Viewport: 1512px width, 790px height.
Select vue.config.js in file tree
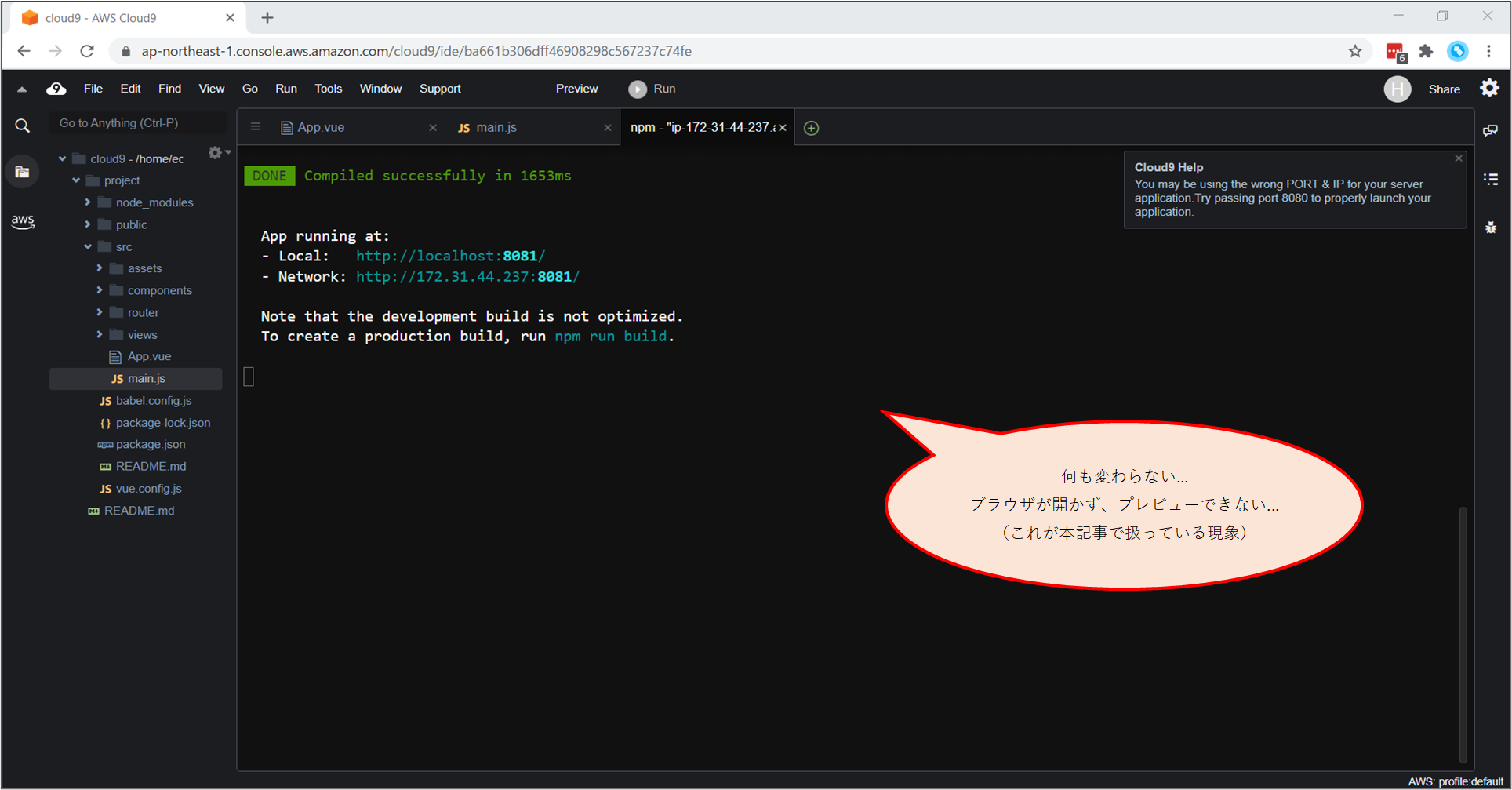pos(148,489)
